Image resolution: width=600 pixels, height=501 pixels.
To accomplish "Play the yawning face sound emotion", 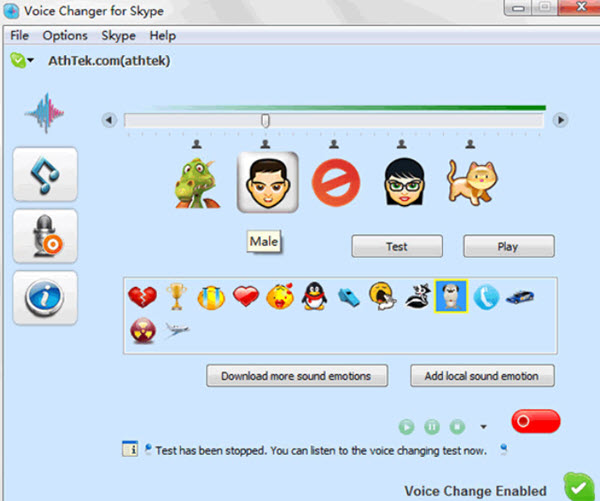I will tap(382, 296).
